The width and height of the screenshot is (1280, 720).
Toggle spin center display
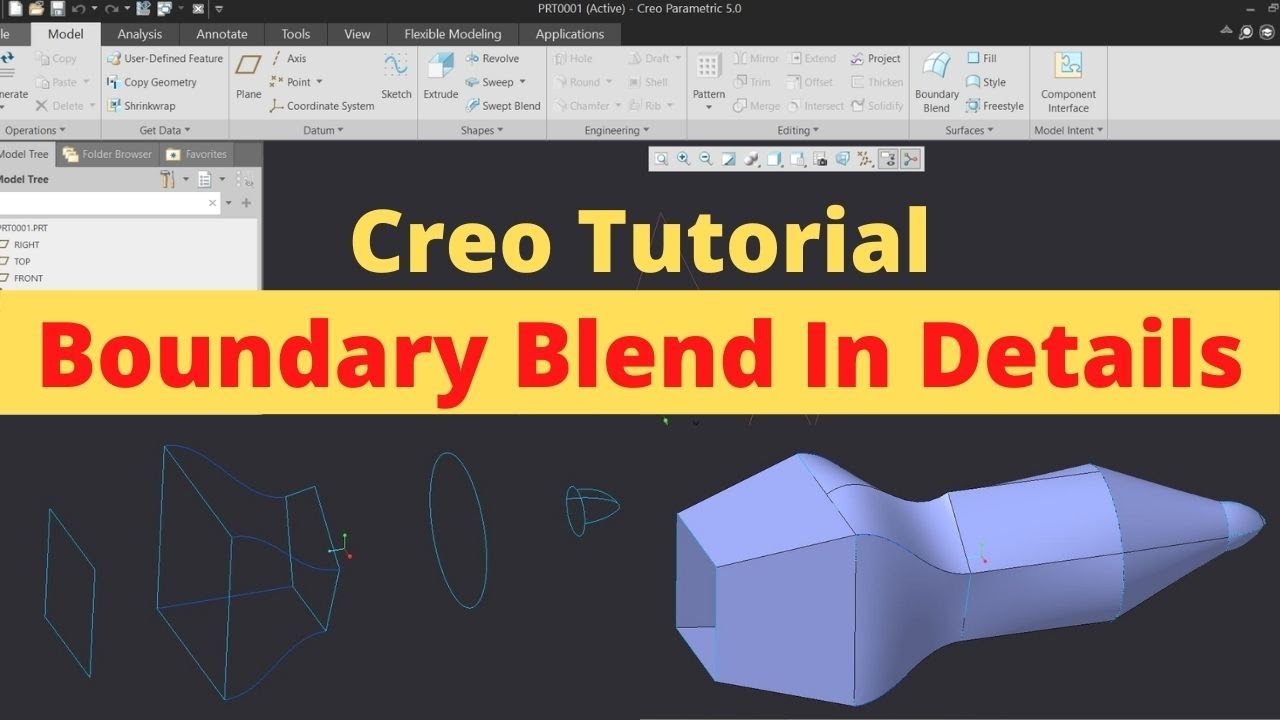[910, 159]
